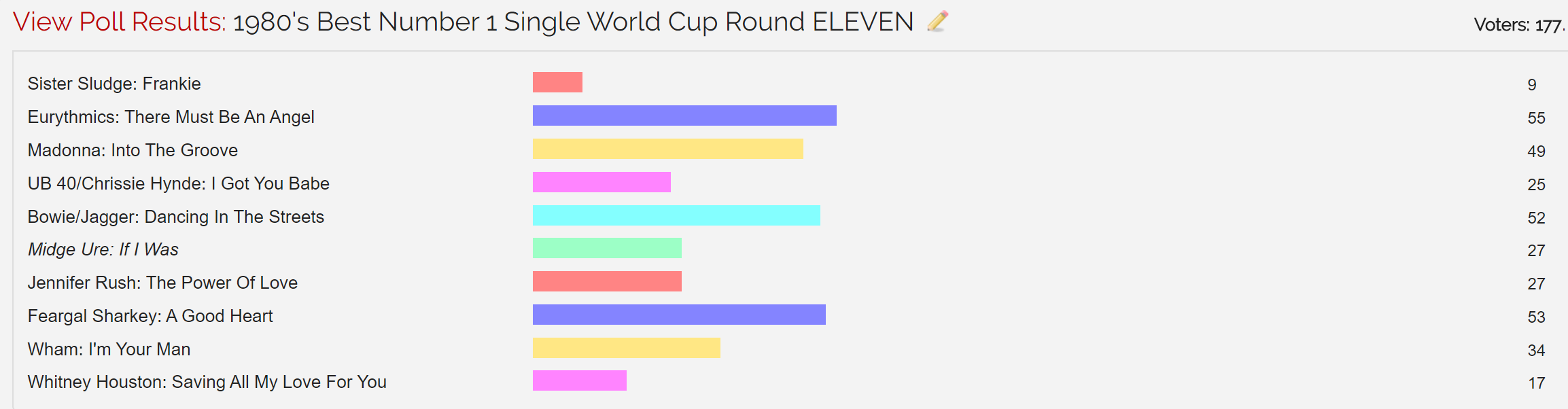Image resolution: width=1568 pixels, height=409 pixels.
Task: Click the vote count 9 for Sister Sludge
Action: [1532, 85]
